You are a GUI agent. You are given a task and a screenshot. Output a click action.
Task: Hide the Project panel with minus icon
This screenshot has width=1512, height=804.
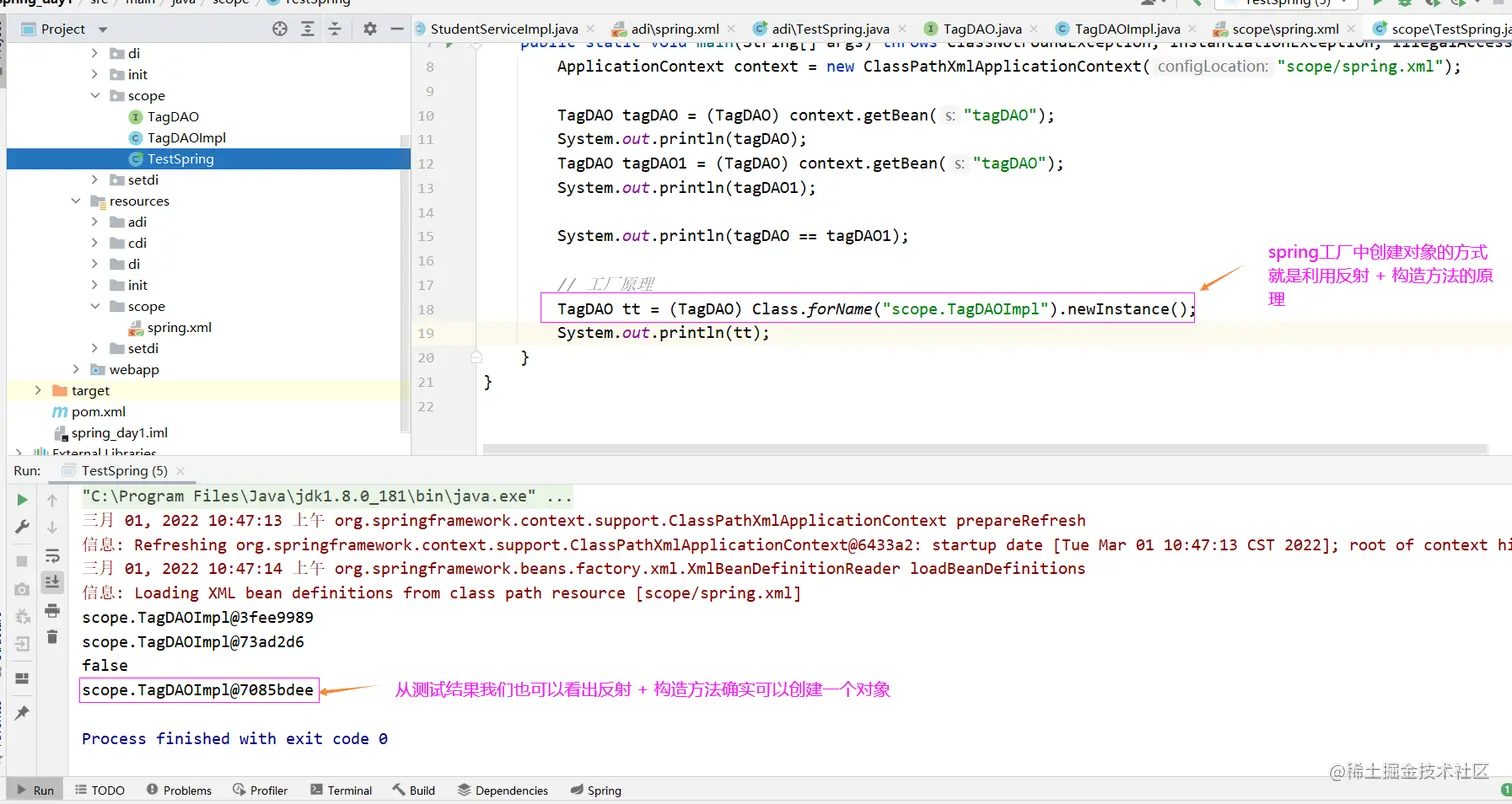(x=397, y=29)
